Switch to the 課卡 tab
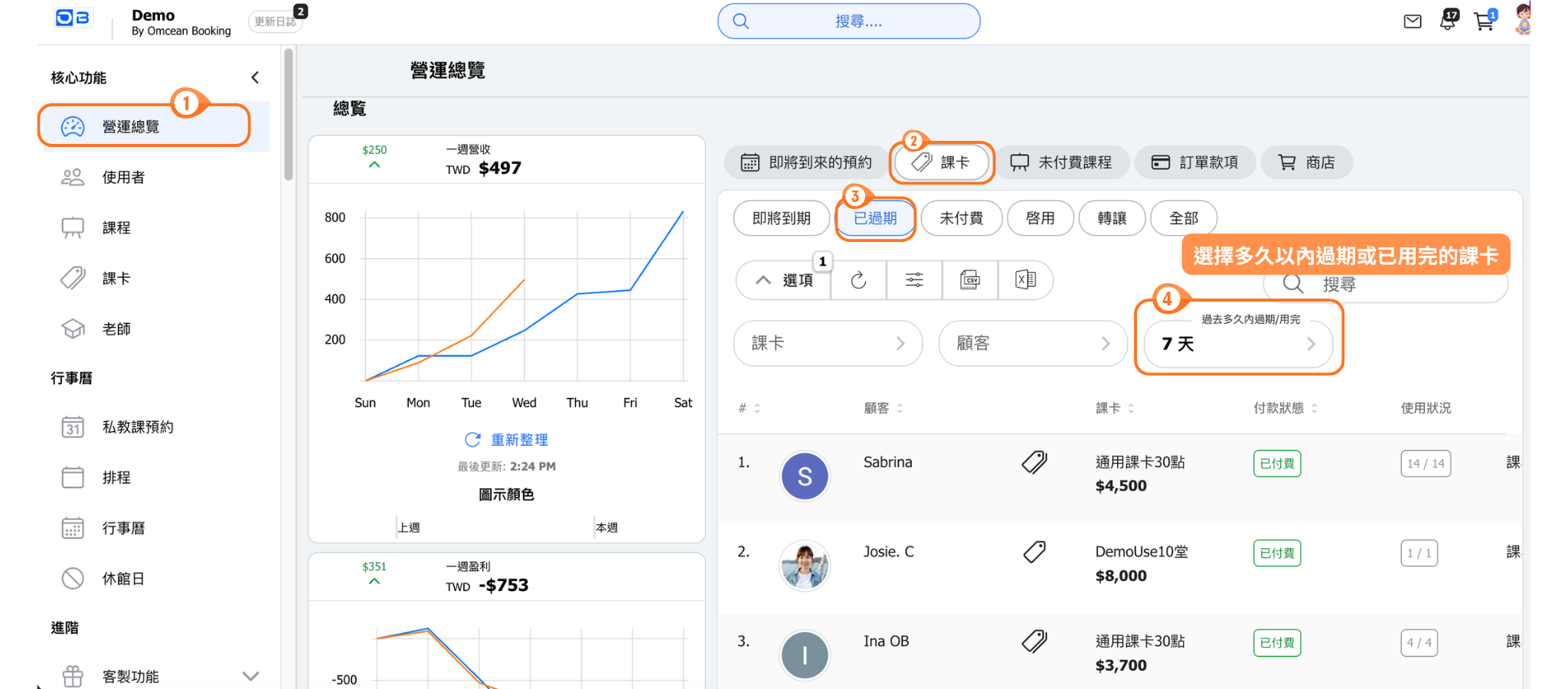Image resolution: width=1568 pixels, height=689 pixels. pyautogui.click(x=942, y=162)
